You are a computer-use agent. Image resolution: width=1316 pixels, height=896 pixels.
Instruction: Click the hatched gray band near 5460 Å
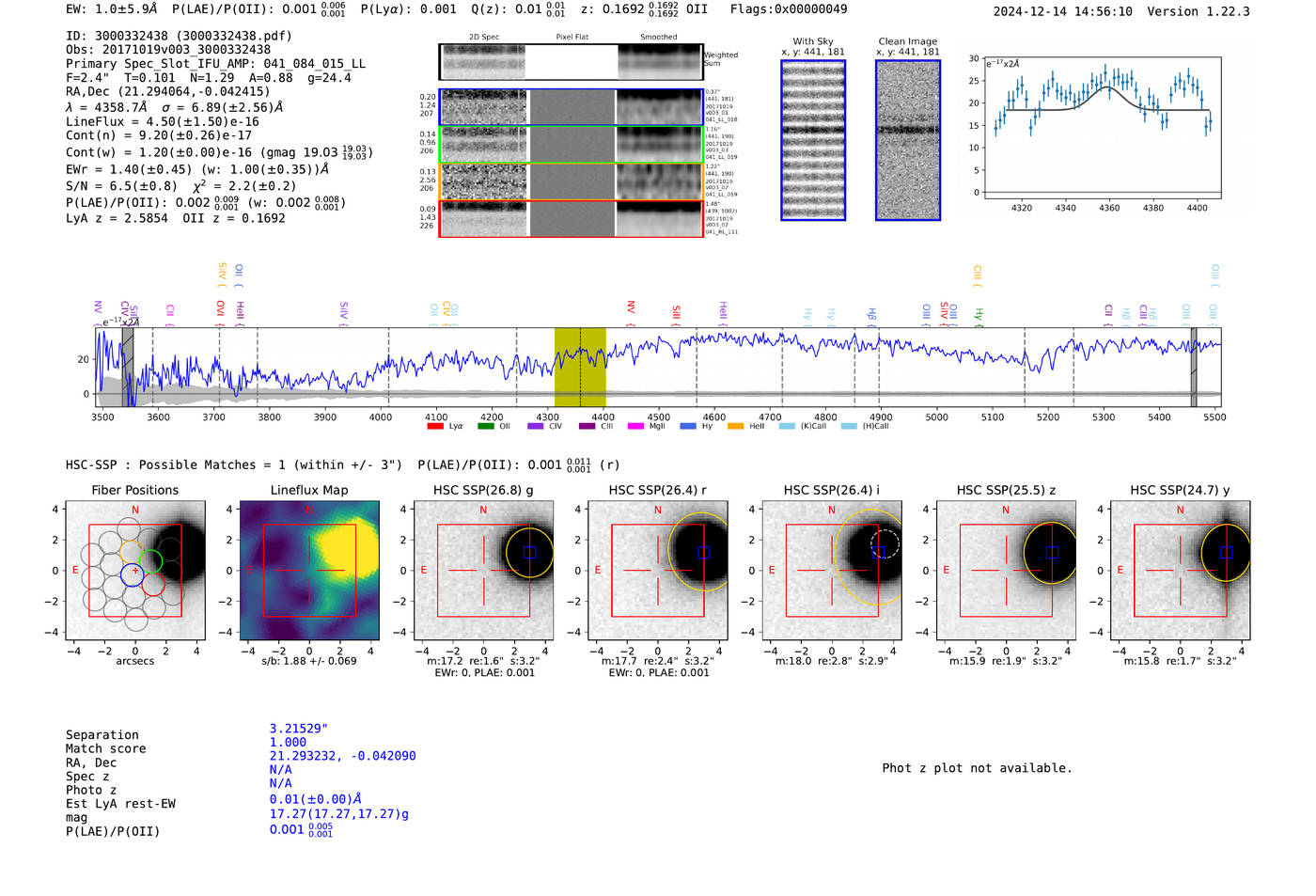tap(1194, 367)
